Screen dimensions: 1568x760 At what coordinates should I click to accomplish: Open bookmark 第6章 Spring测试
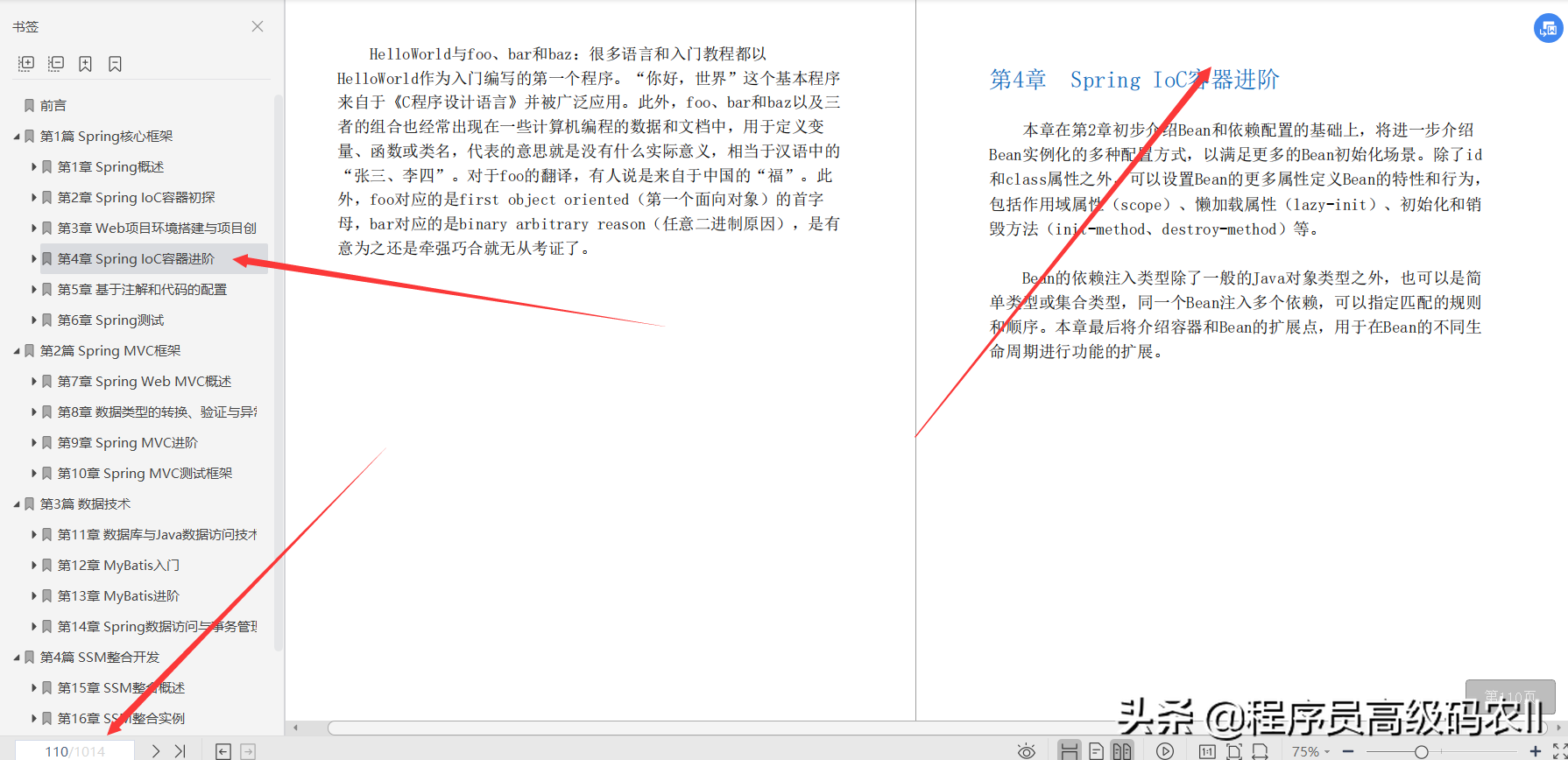[x=110, y=320]
